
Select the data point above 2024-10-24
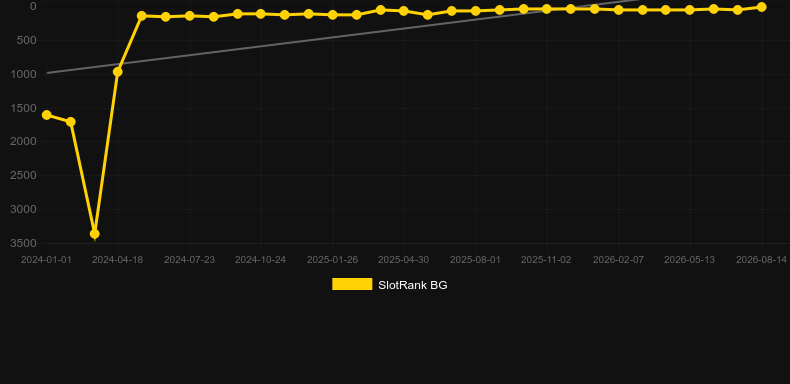point(260,14)
